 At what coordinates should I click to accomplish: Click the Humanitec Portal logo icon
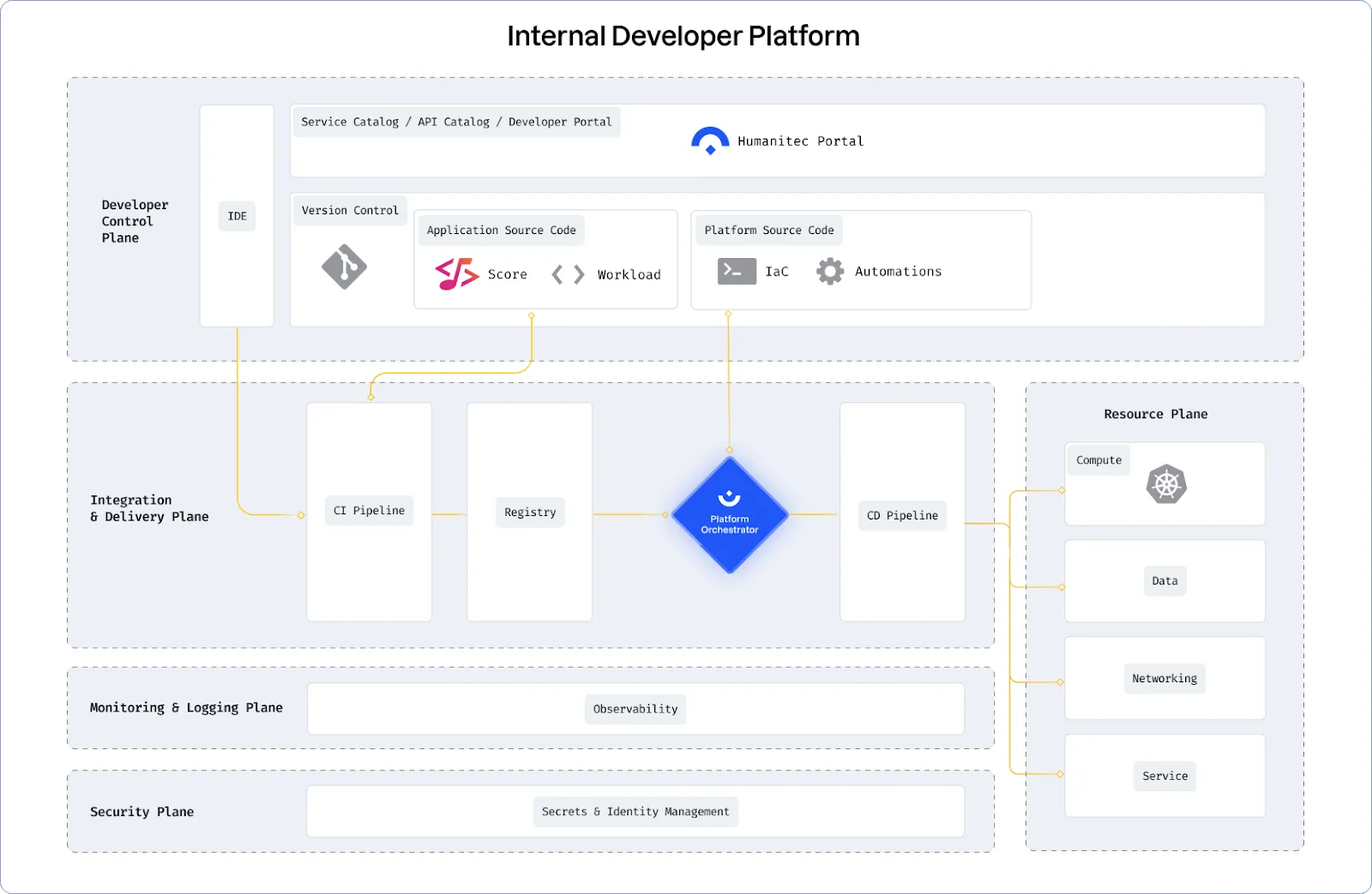710,141
